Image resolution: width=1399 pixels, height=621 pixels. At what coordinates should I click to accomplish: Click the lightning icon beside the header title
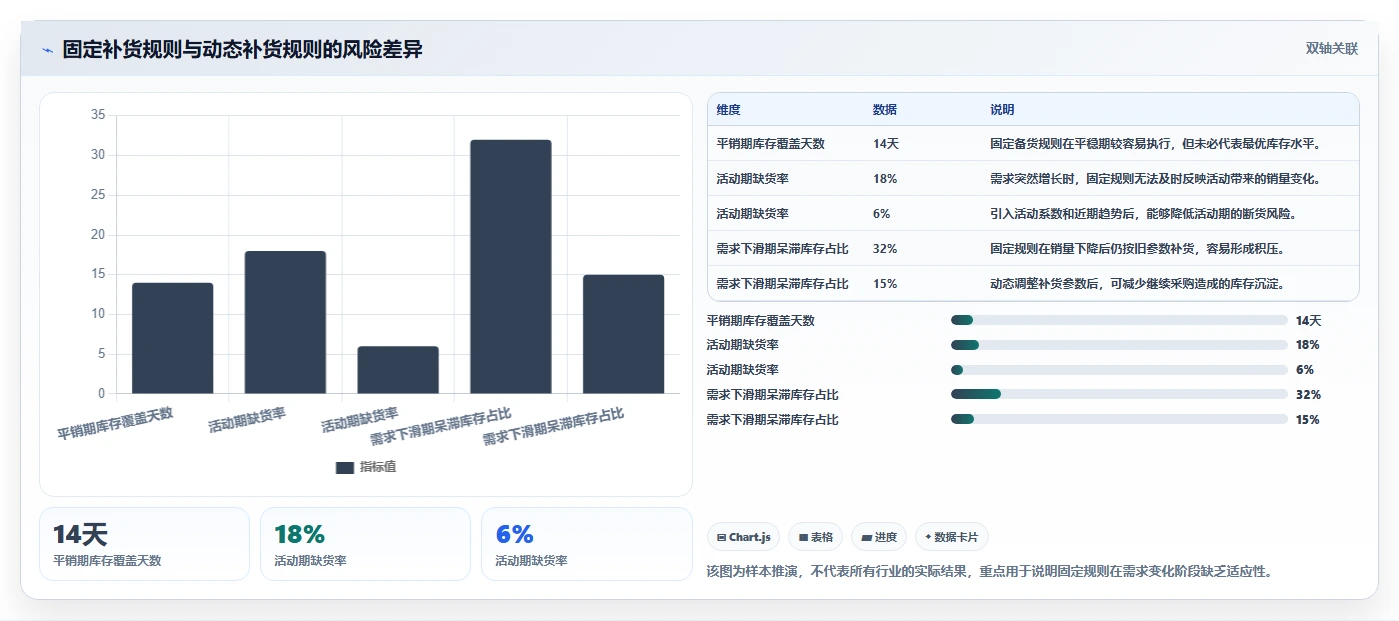pos(47,50)
